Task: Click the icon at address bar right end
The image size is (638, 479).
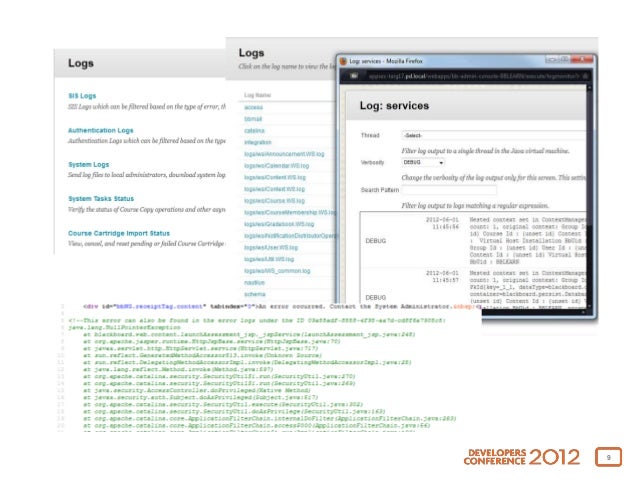Action: pos(585,76)
